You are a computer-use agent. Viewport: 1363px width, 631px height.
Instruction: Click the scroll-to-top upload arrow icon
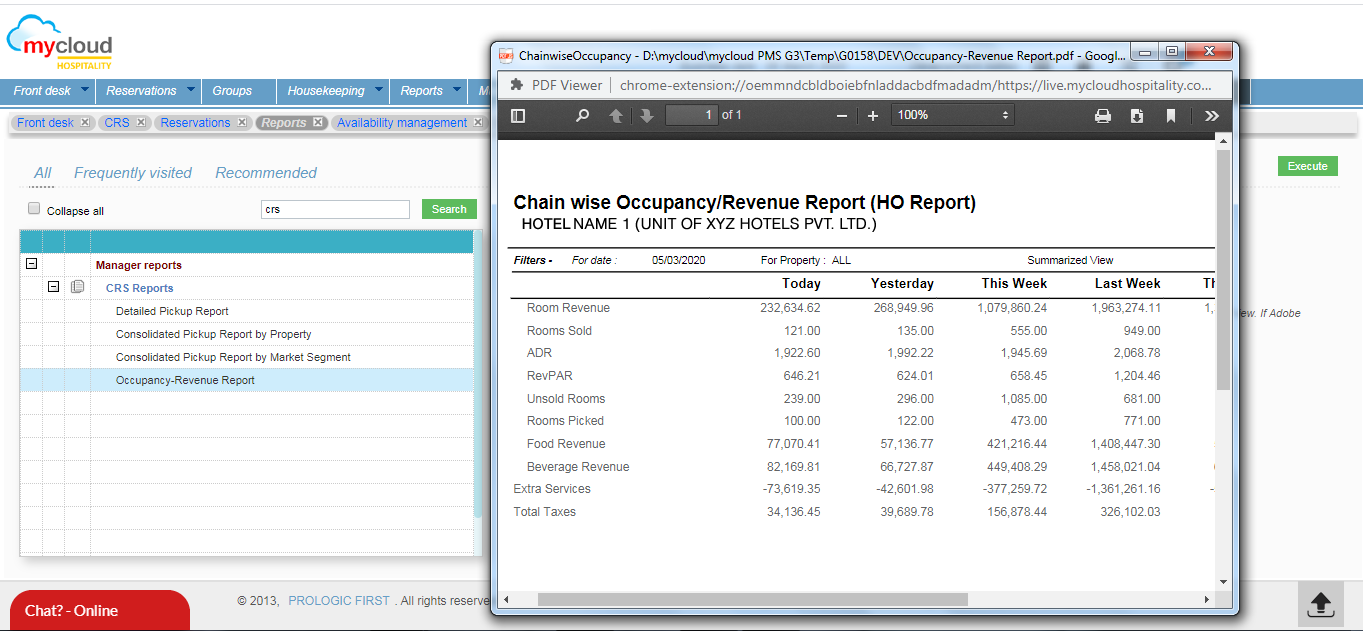[1320, 604]
